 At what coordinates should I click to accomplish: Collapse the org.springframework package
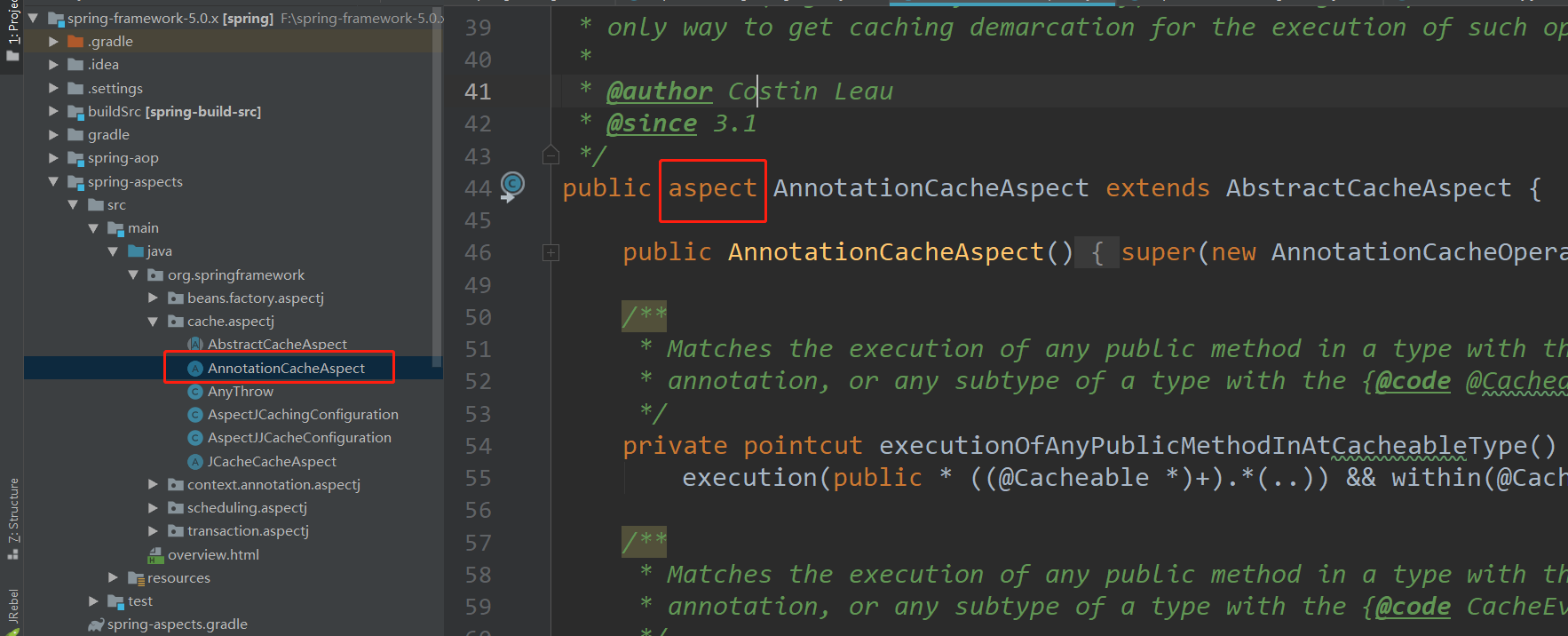point(133,275)
